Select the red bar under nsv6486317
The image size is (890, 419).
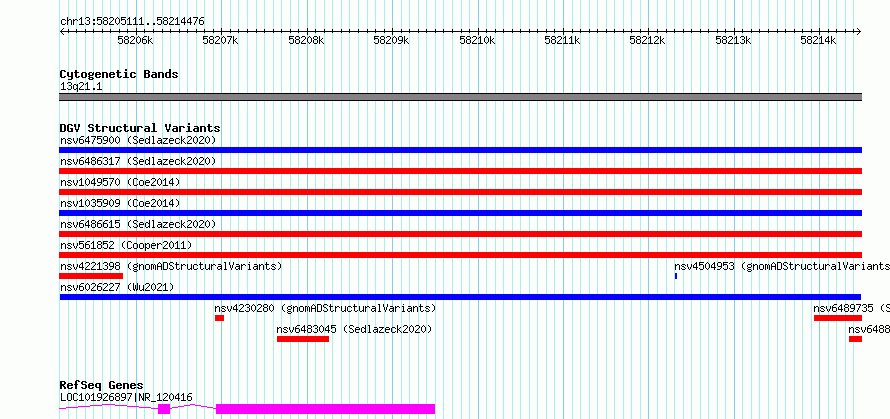460,171
